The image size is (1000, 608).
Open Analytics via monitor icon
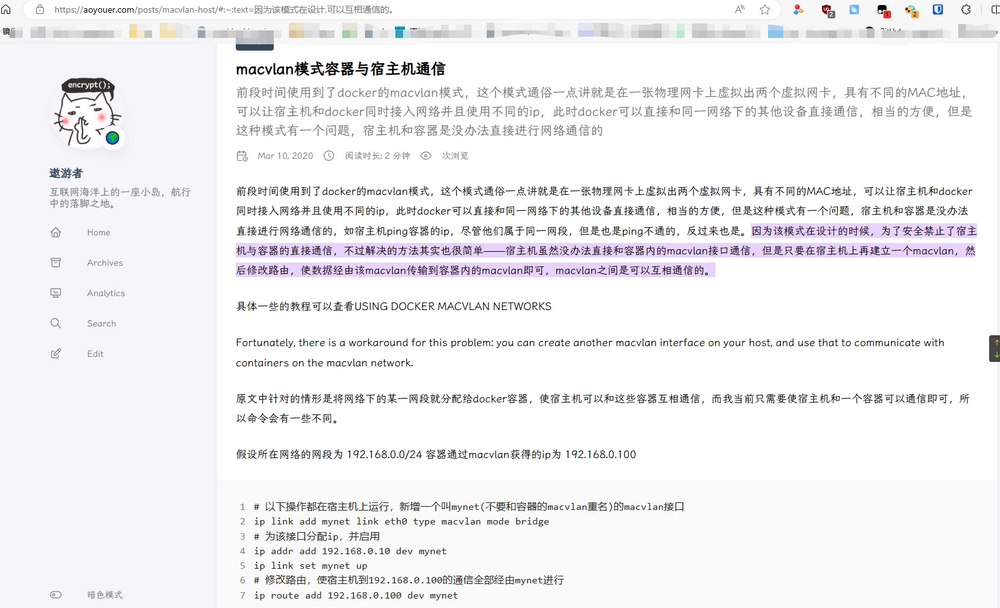pyautogui.click(x=55, y=293)
